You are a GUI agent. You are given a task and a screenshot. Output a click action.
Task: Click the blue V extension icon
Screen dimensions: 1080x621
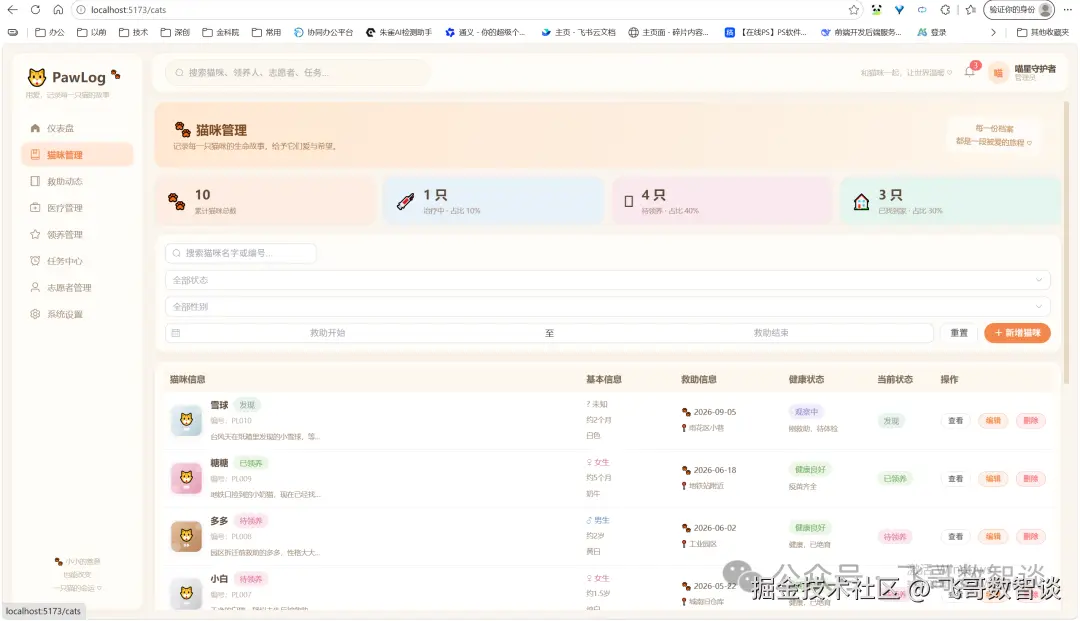tap(899, 10)
